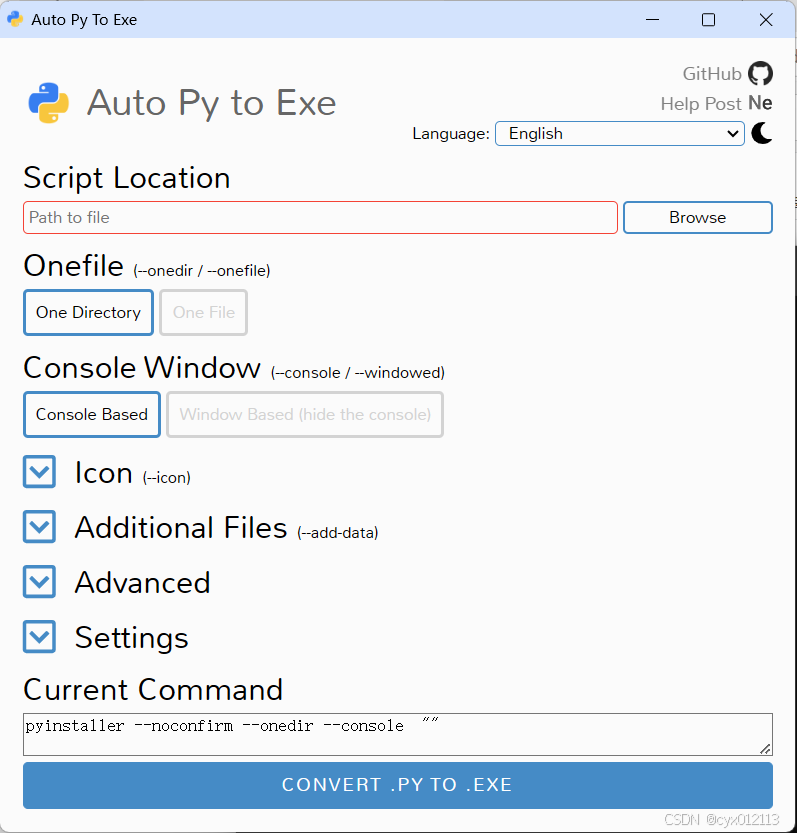Select the One File option
The height and width of the screenshot is (833, 797).
pyautogui.click(x=204, y=312)
